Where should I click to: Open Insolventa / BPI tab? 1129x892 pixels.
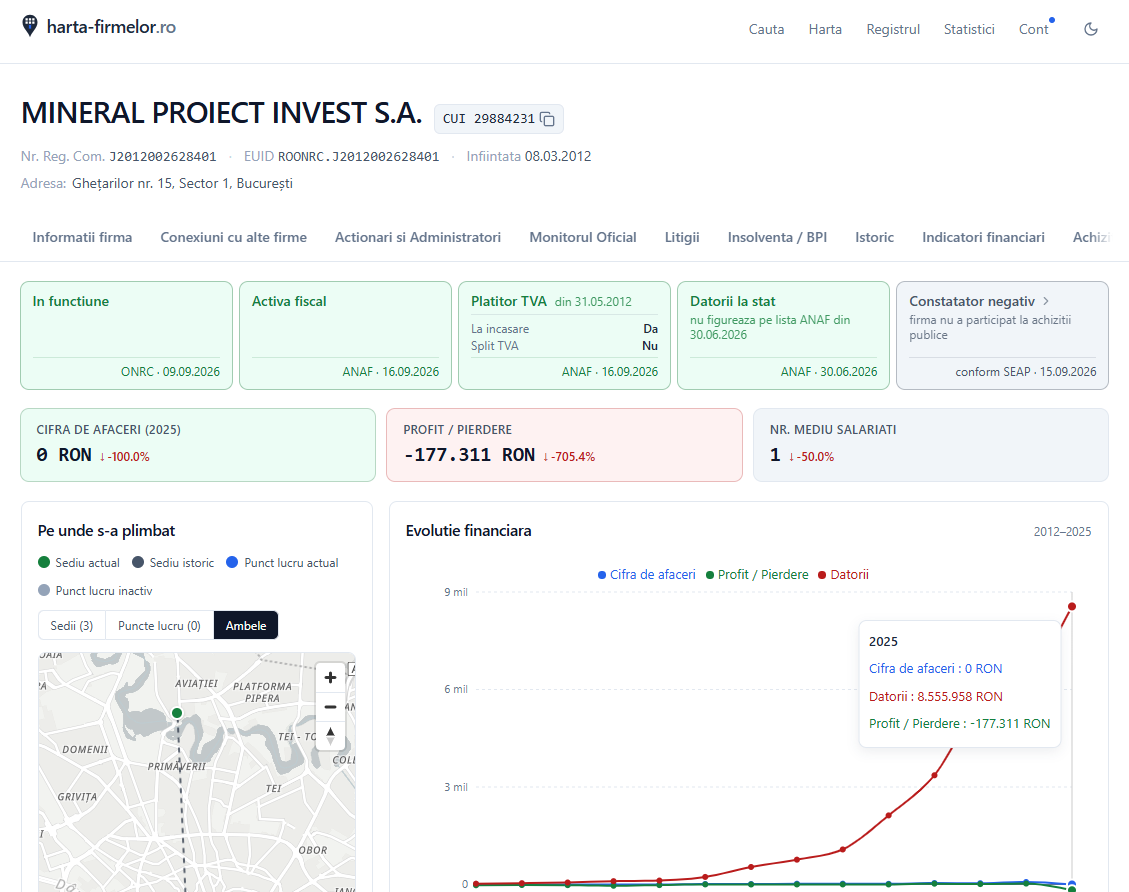coord(777,237)
